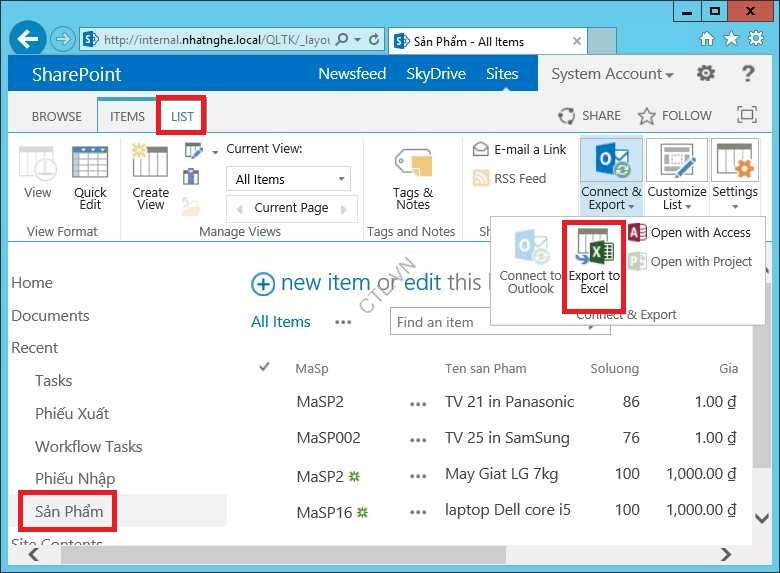
Task: Sort by the Soluong column header
Action: pos(614,369)
